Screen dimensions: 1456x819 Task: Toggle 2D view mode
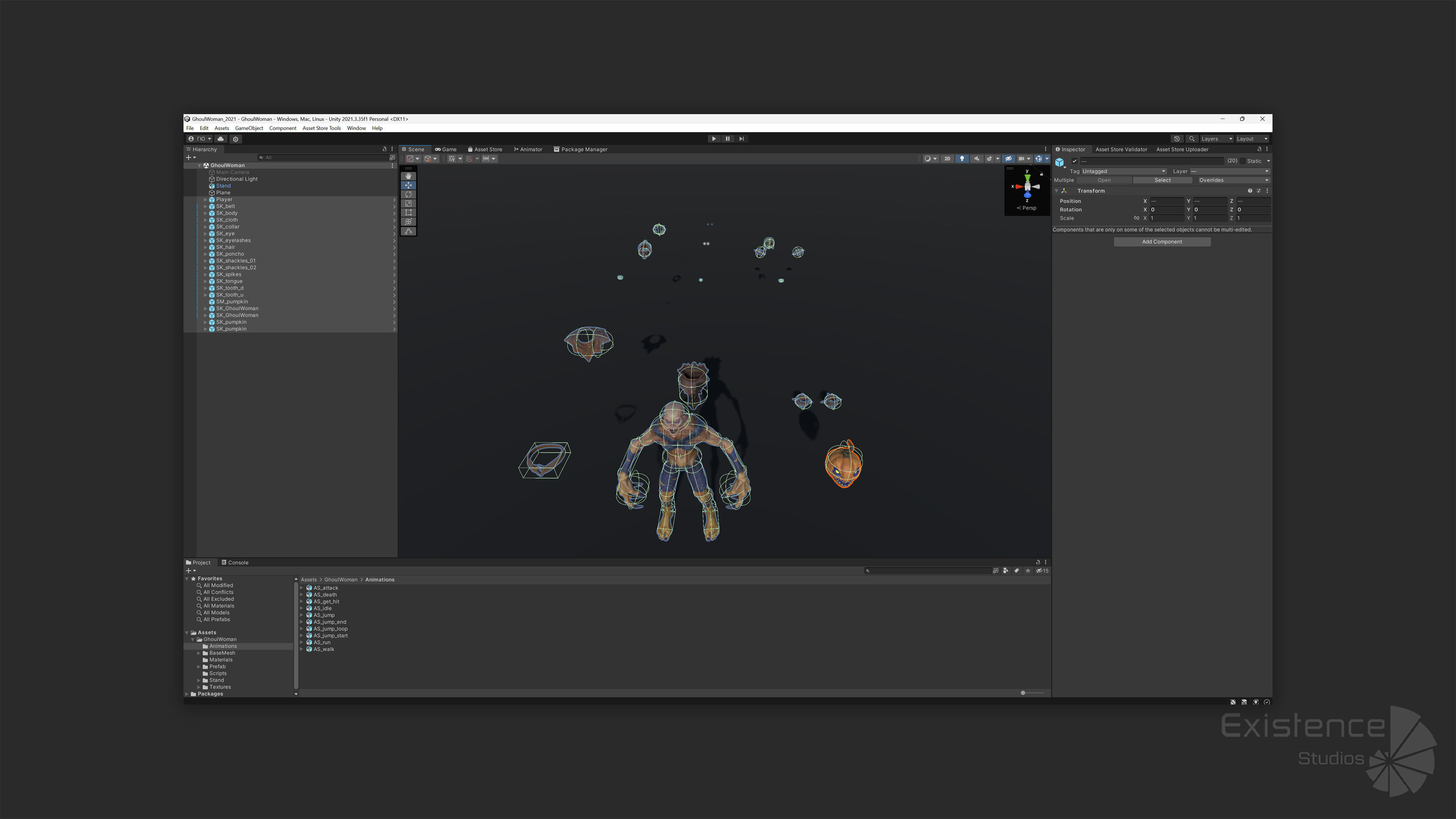click(x=947, y=159)
